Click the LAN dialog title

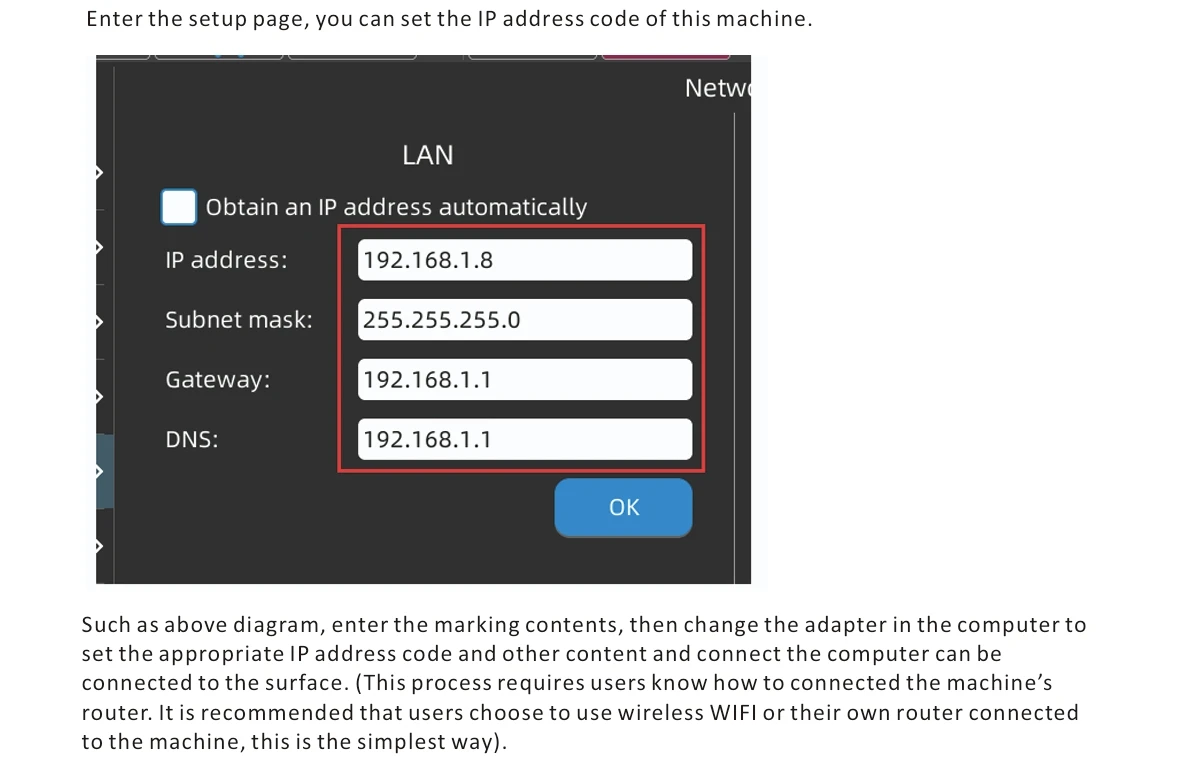point(428,155)
